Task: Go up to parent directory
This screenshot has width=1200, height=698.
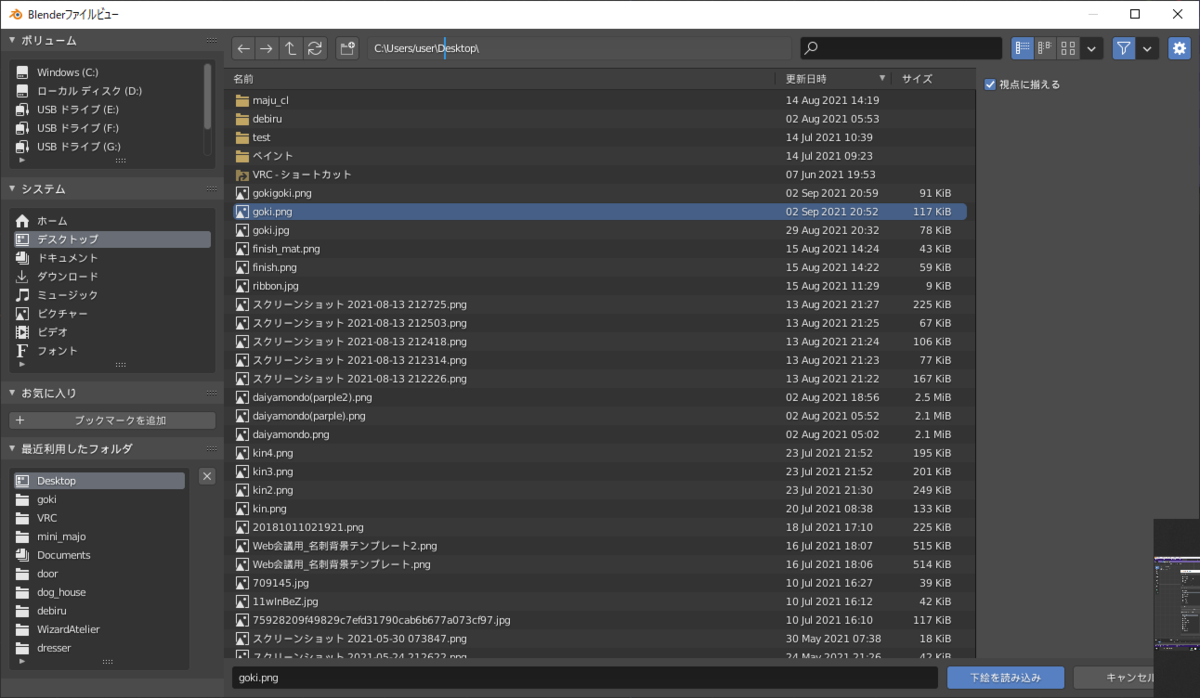Action: [290, 48]
